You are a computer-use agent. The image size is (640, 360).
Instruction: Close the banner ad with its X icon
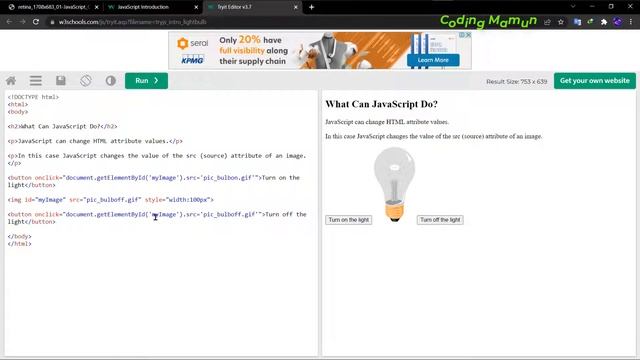(469, 35)
